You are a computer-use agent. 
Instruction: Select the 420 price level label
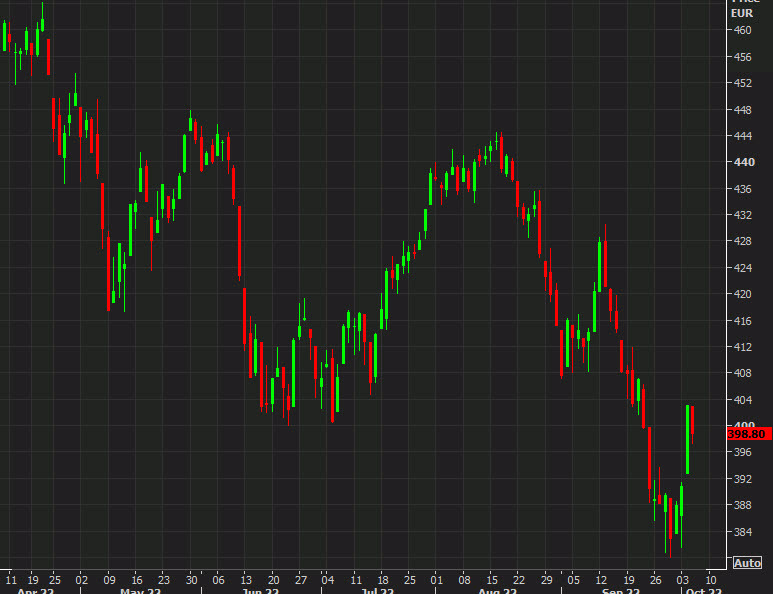(x=742, y=294)
